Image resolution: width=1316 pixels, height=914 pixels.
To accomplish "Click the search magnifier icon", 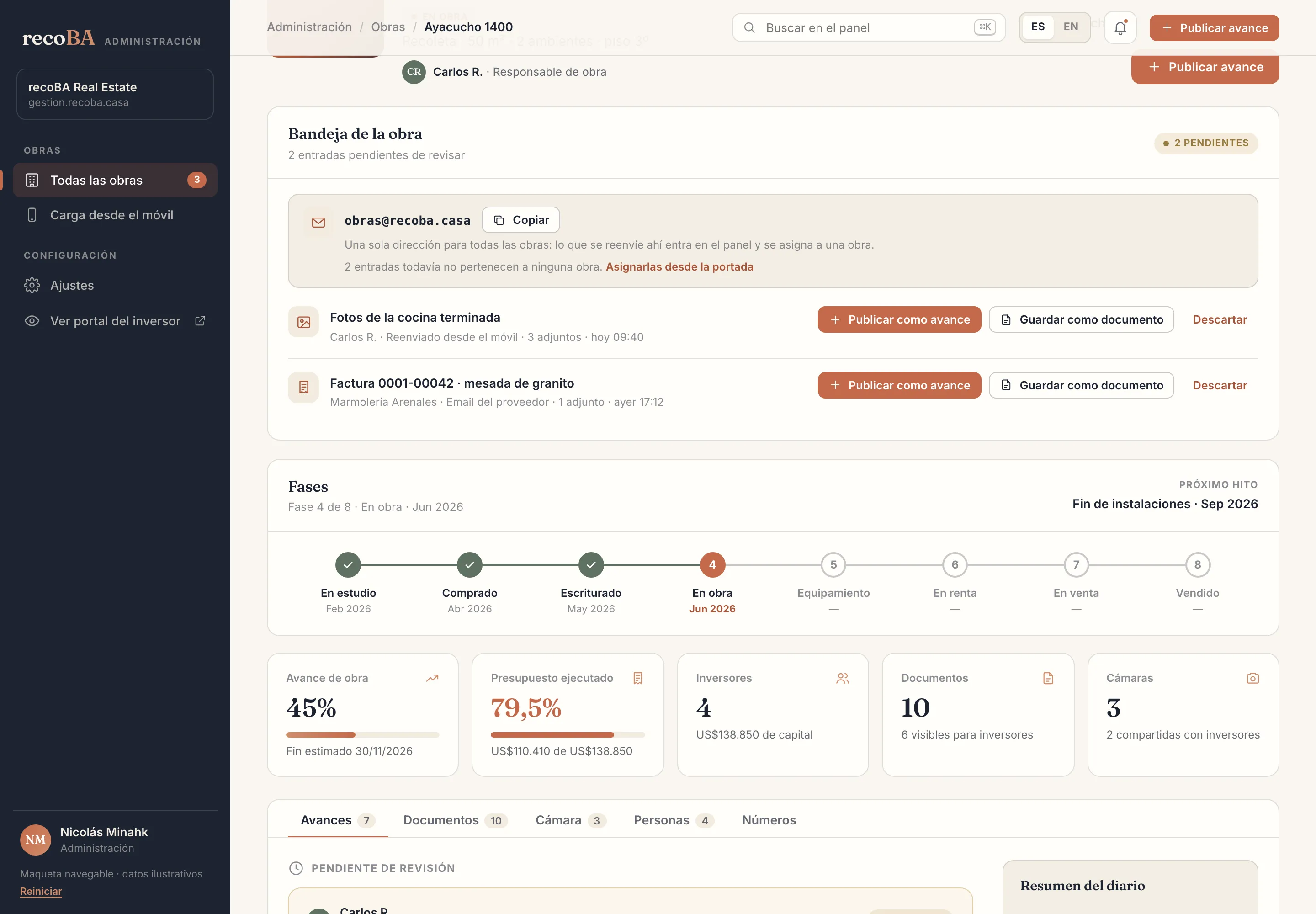I will 748,27.
